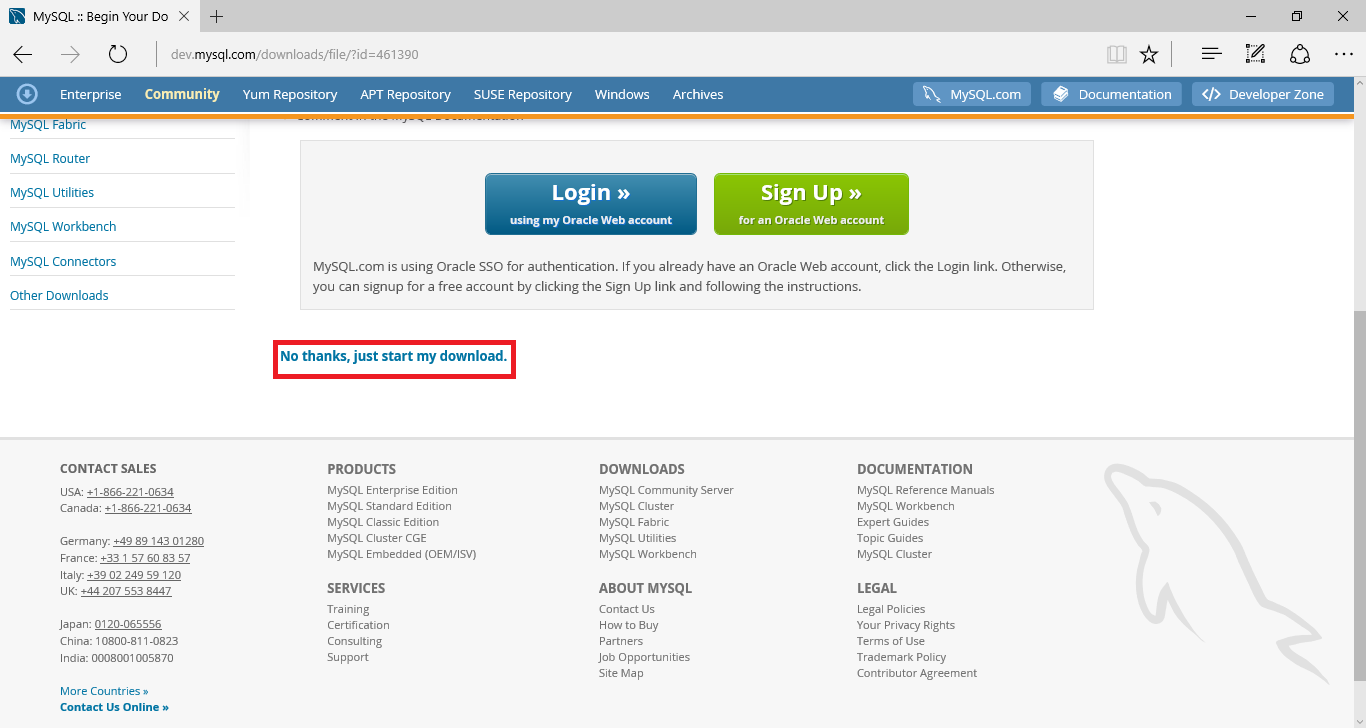This screenshot has width=1366, height=728.
Task: Open the Archives nav item
Action: coord(698,94)
